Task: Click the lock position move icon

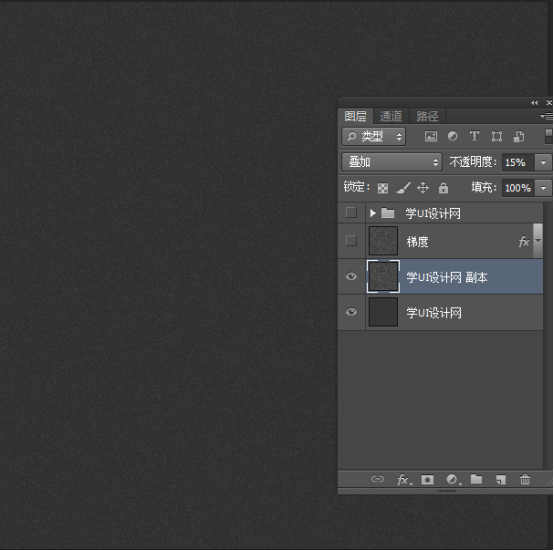Action: click(x=423, y=188)
